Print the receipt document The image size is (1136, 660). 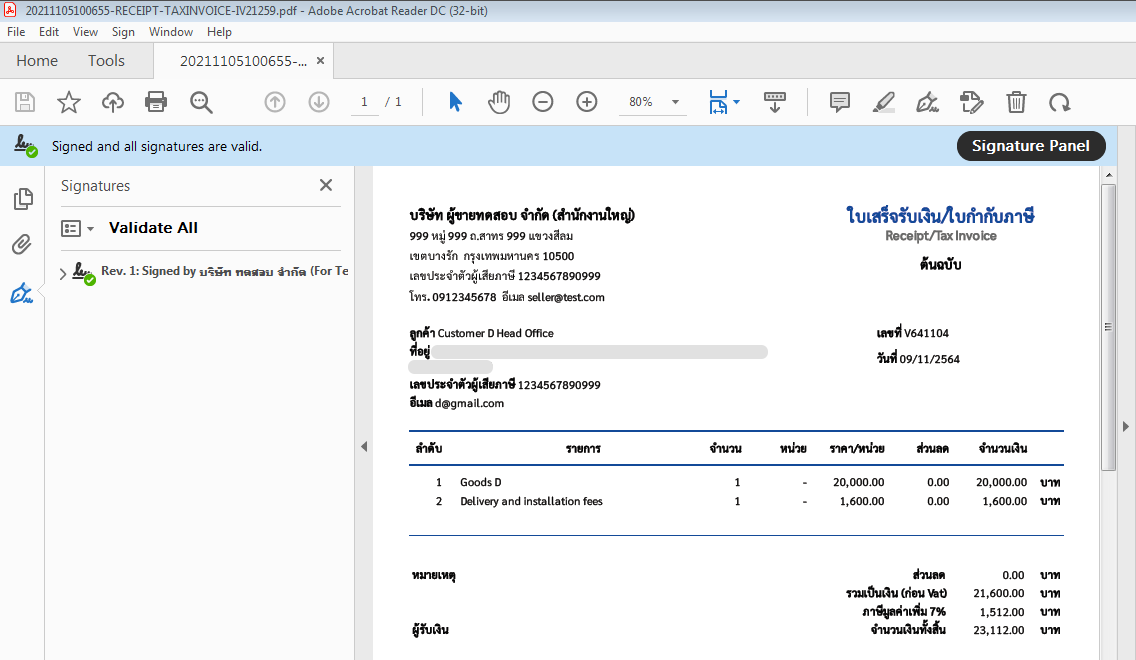[x=157, y=101]
